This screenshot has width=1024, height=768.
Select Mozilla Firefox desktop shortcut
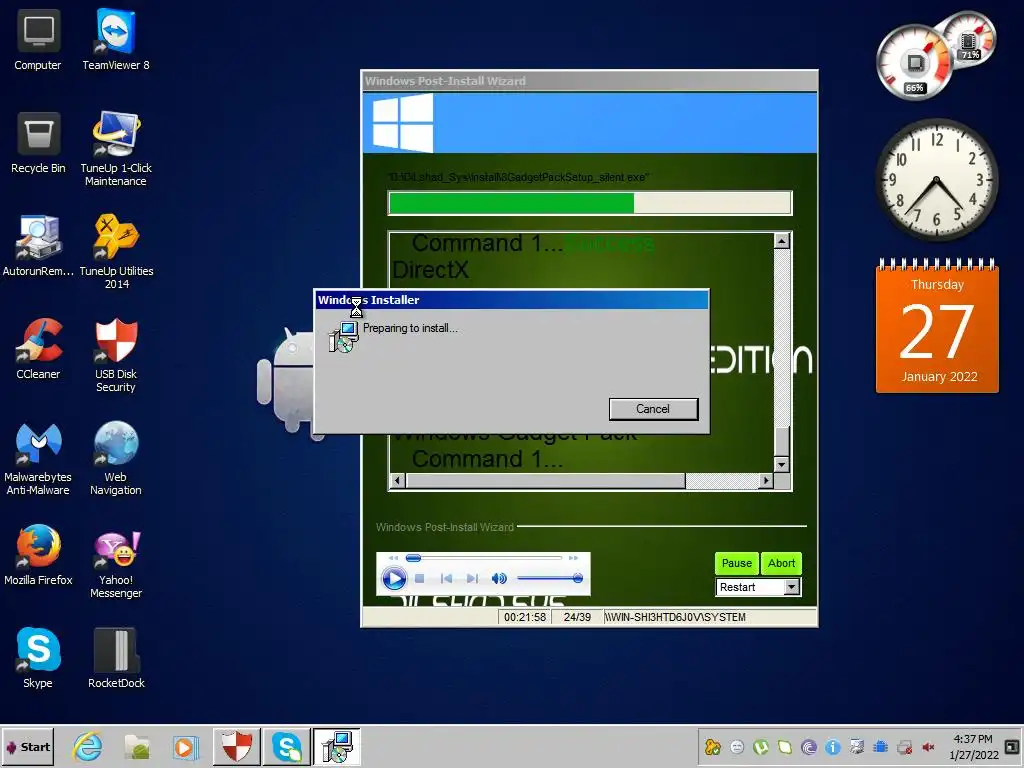(38, 555)
